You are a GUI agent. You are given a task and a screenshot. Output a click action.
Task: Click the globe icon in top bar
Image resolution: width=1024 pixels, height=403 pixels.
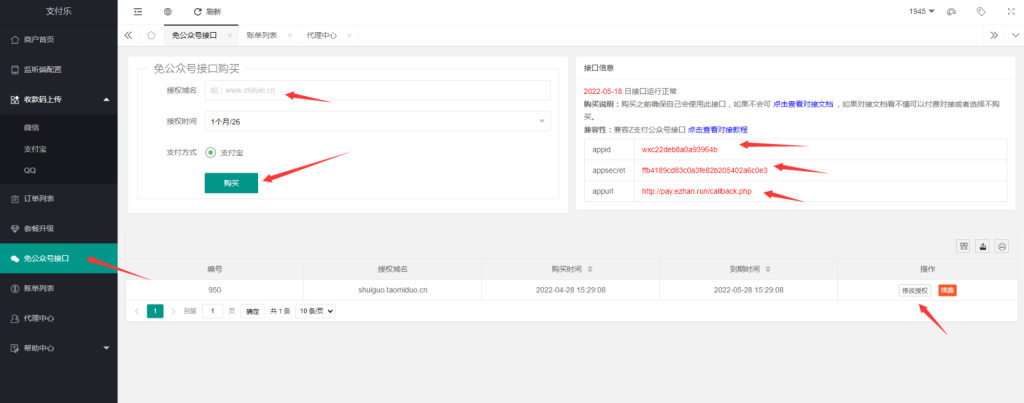[168, 11]
